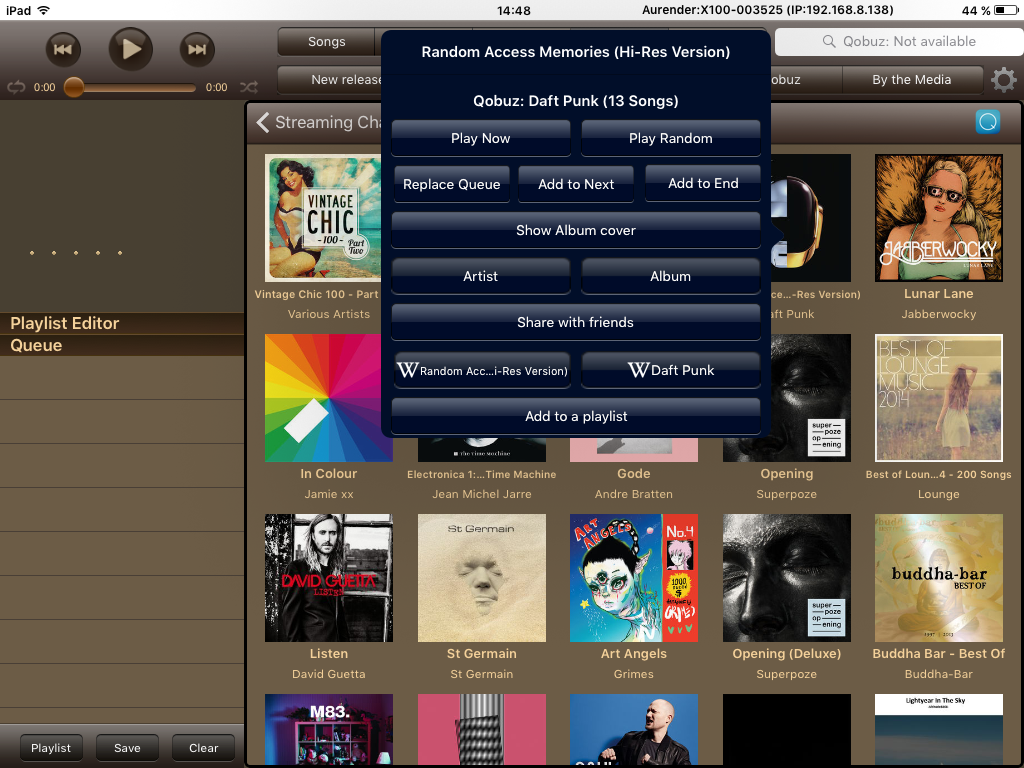
Task: Click the playback progress slider knob
Action: [74, 87]
